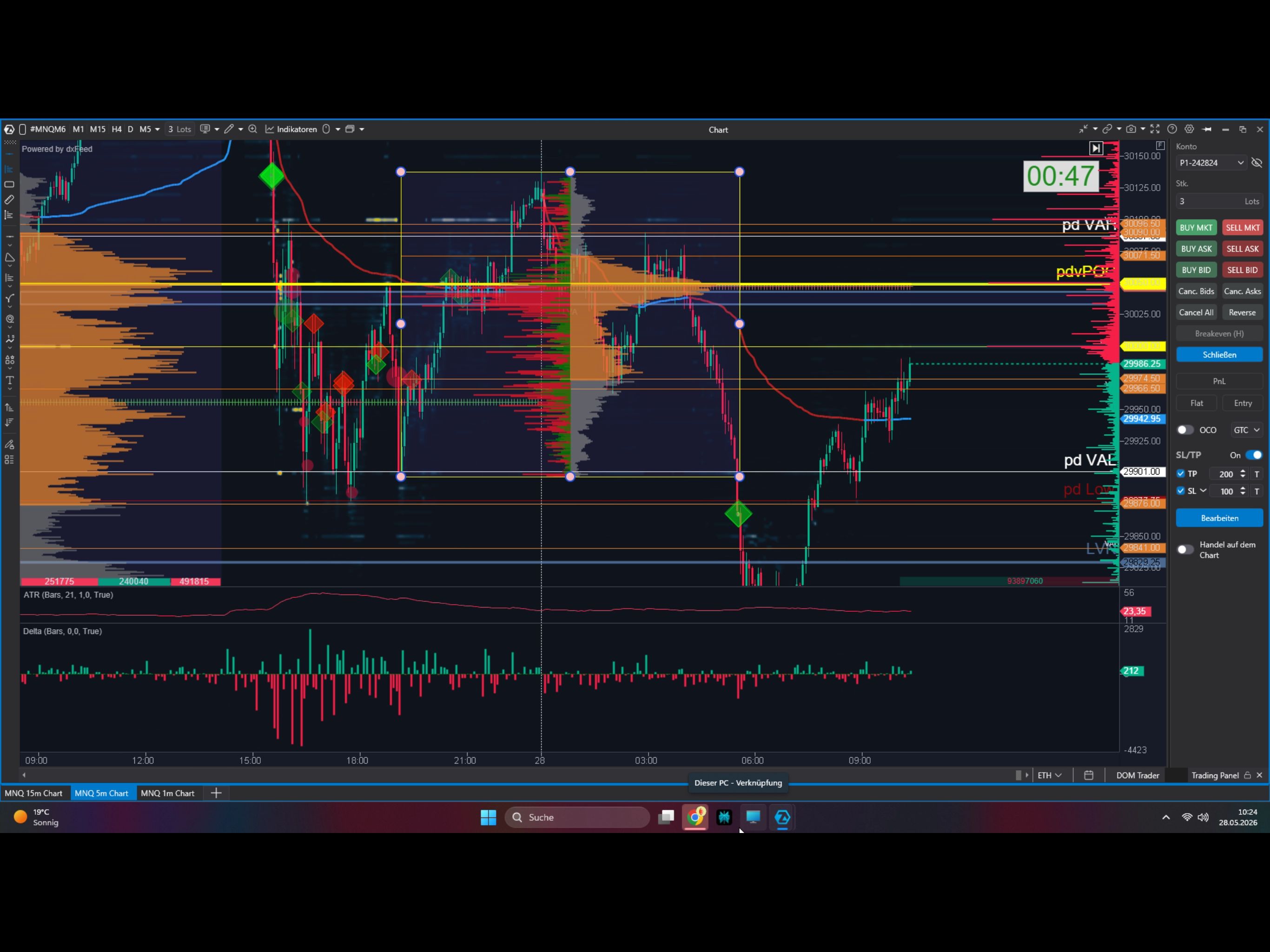The width and height of the screenshot is (1270, 952).
Task: Switch timeframe to H4
Action: 117,129
